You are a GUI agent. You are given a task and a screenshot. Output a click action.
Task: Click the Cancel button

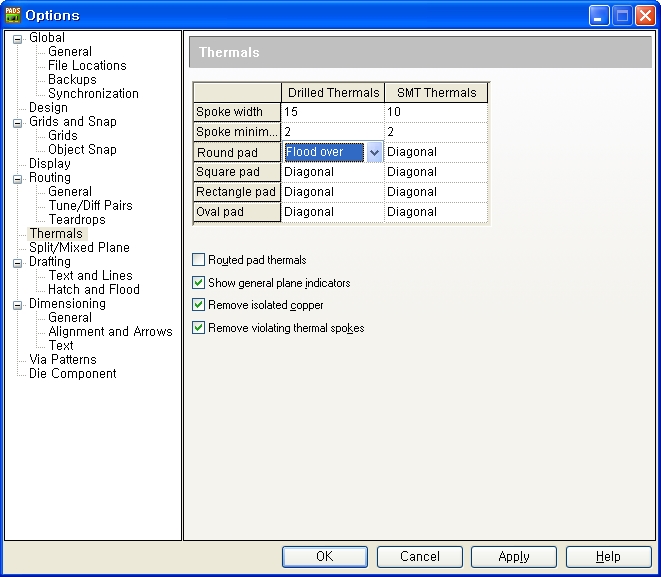(x=419, y=557)
